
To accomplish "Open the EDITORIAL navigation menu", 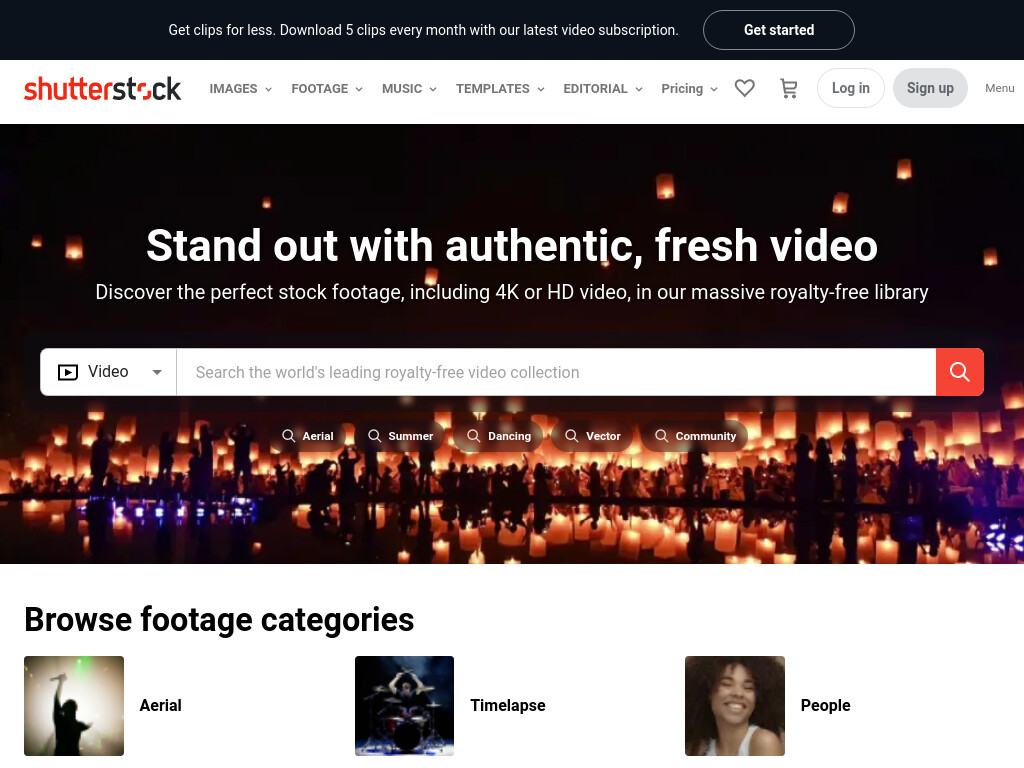I will pyautogui.click(x=603, y=89).
